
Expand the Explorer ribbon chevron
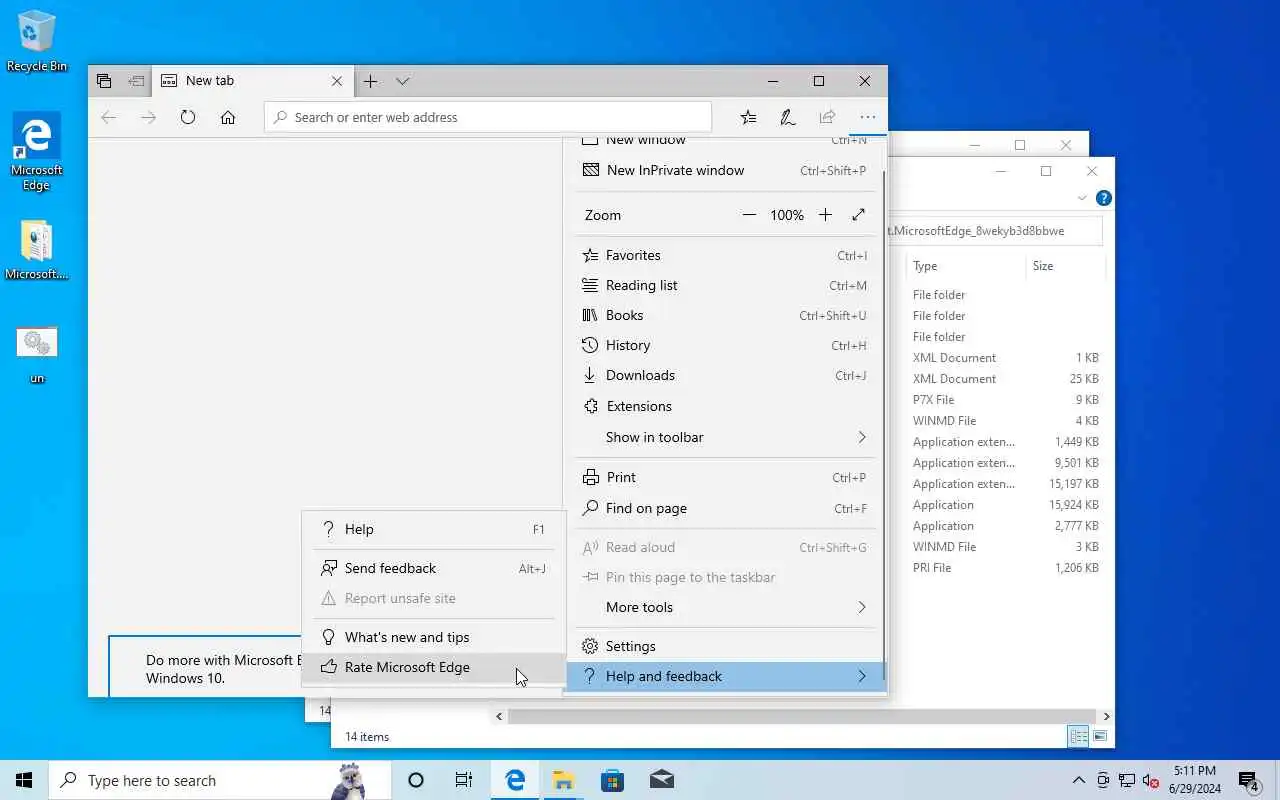pyautogui.click(x=1082, y=198)
